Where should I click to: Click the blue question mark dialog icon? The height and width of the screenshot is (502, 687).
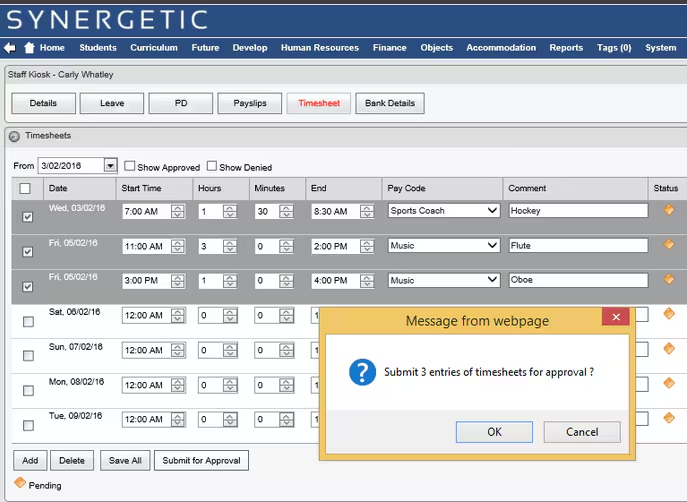pos(362,372)
